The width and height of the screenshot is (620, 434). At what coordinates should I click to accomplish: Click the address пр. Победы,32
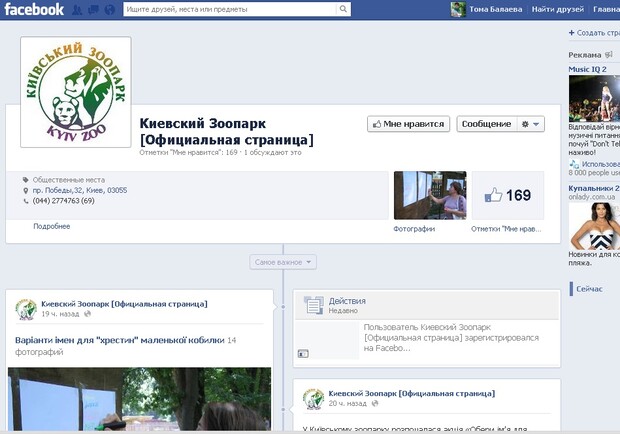click(x=80, y=190)
